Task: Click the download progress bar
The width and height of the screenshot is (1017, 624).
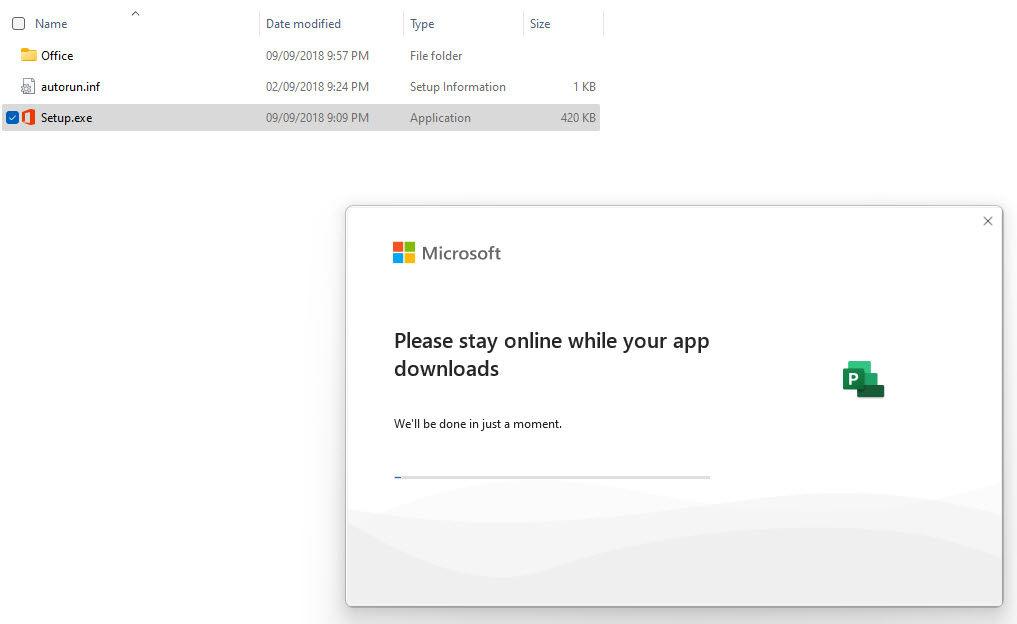Action: tap(552, 477)
